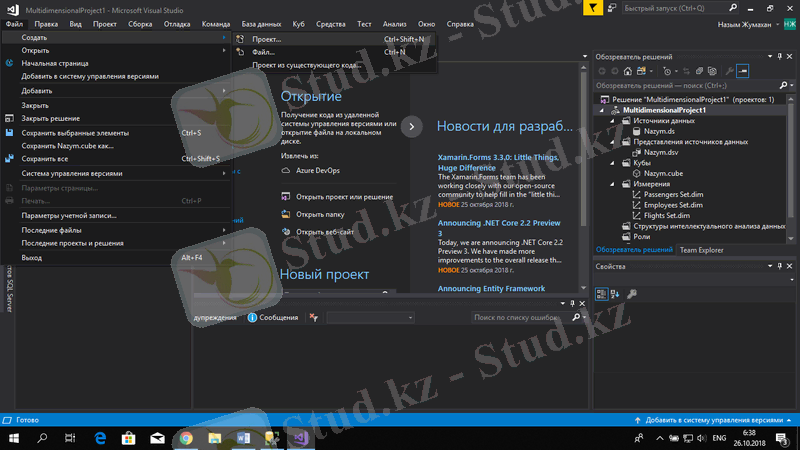The image size is (800, 450).
Task: Open Google Chrome from the taskbar
Action: point(186,438)
